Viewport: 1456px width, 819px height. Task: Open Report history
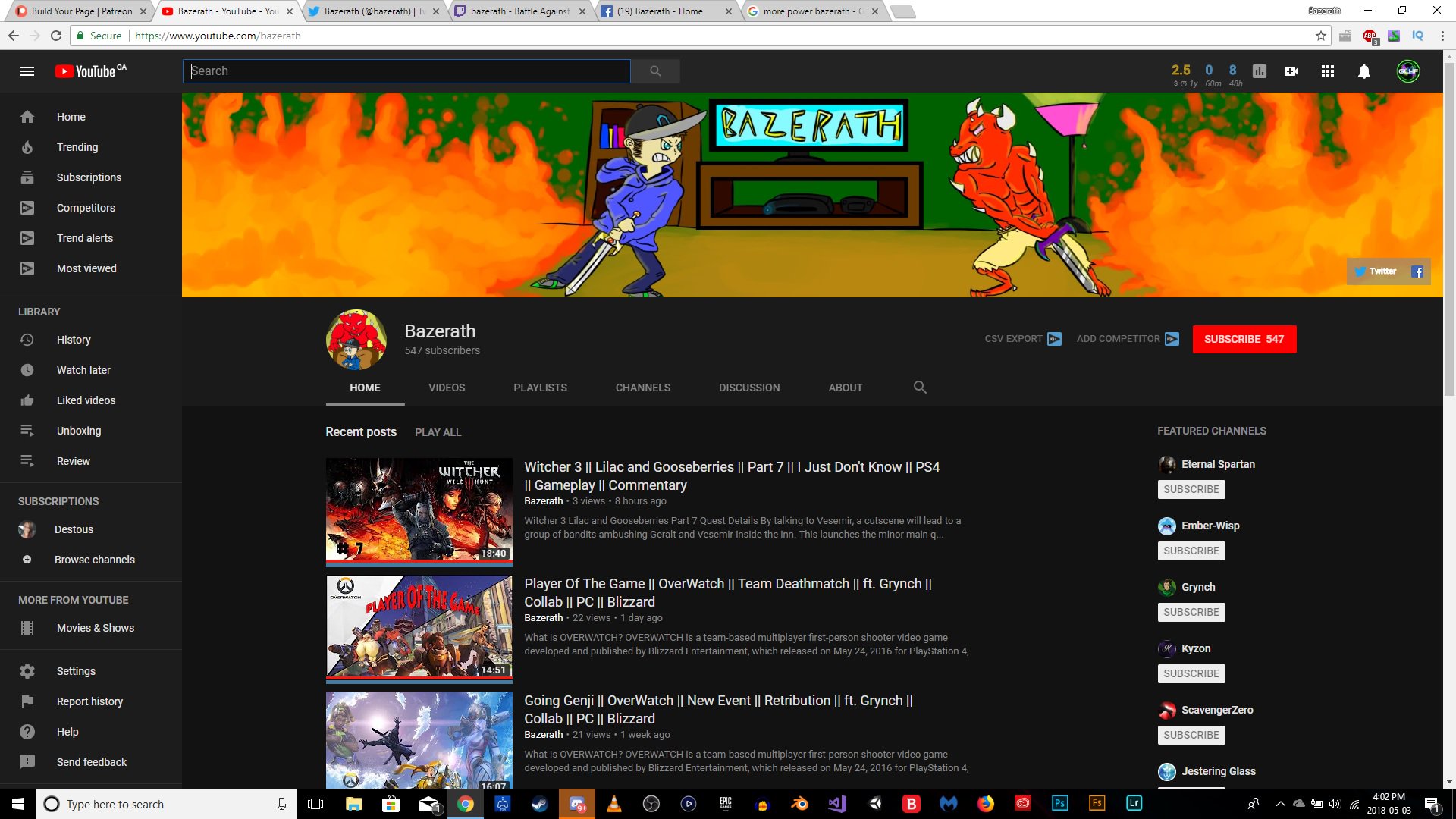(91, 701)
